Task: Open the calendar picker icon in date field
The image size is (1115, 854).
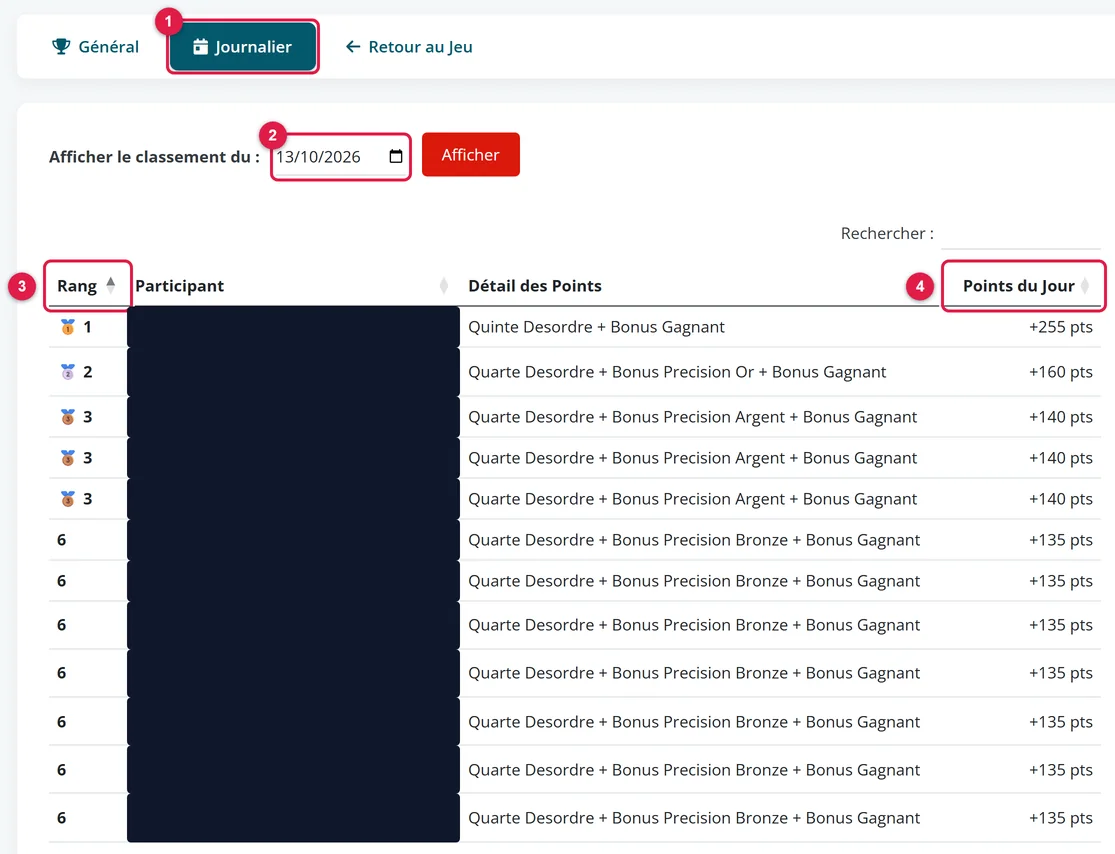Action: click(396, 156)
